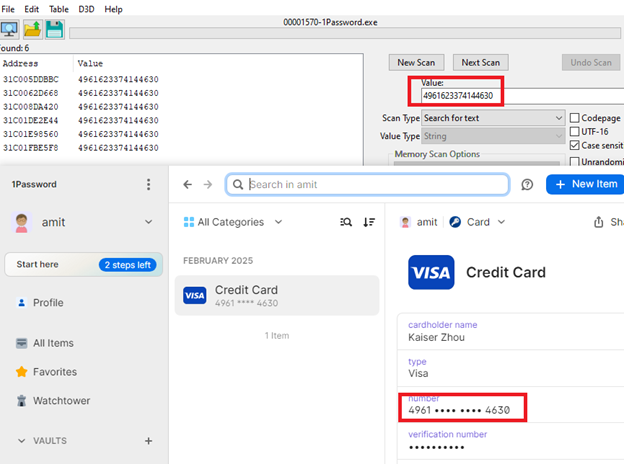The image size is (624, 464).
Task: Click the sort order icon
Action: pos(369,222)
